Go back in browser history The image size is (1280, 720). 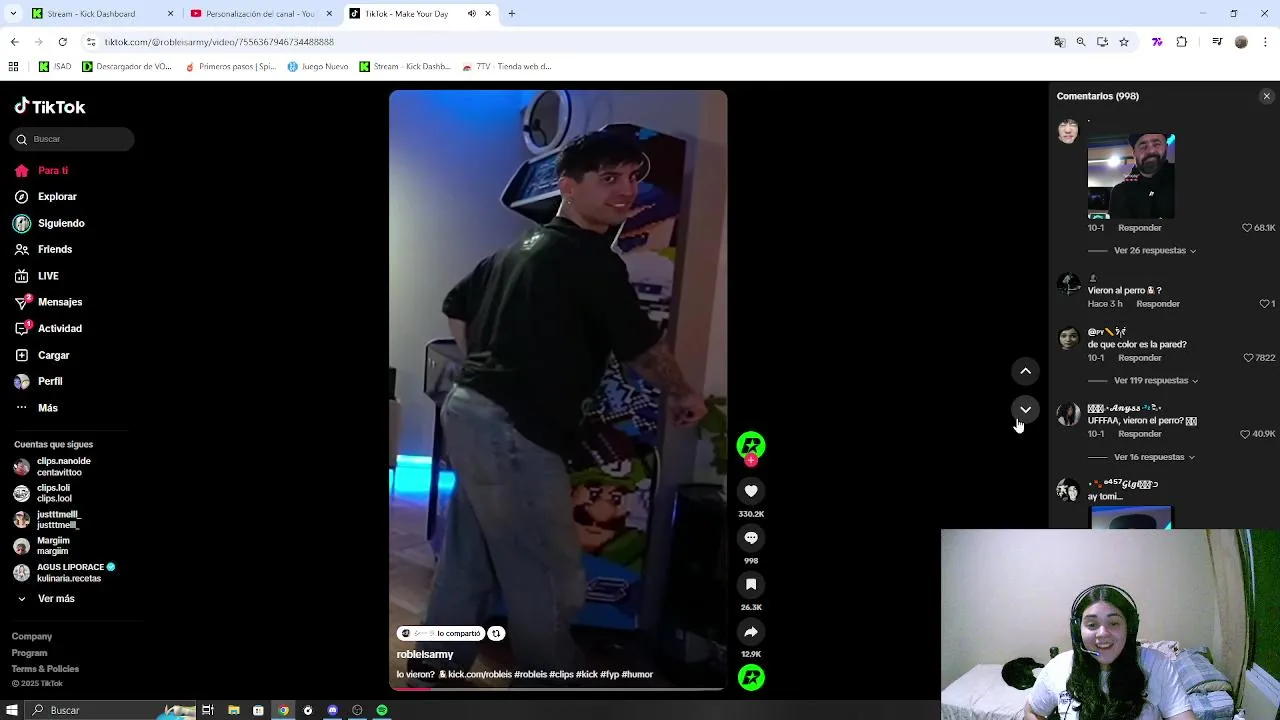point(14,42)
